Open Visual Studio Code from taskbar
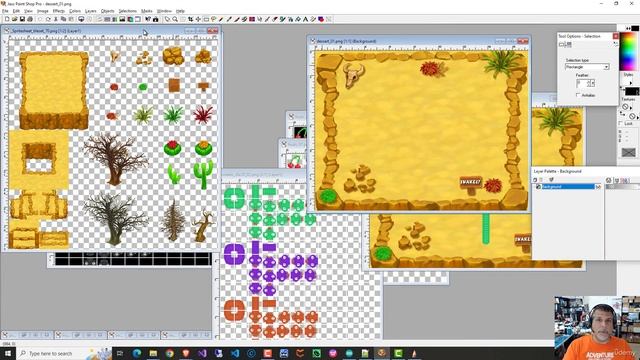640x360 pixels. (x=235, y=353)
